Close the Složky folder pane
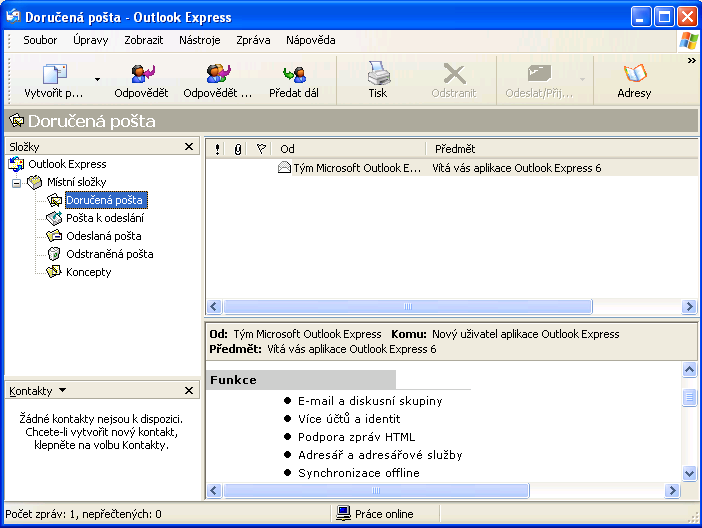The width and height of the screenshot is (702, 528). tap(189, 146)
